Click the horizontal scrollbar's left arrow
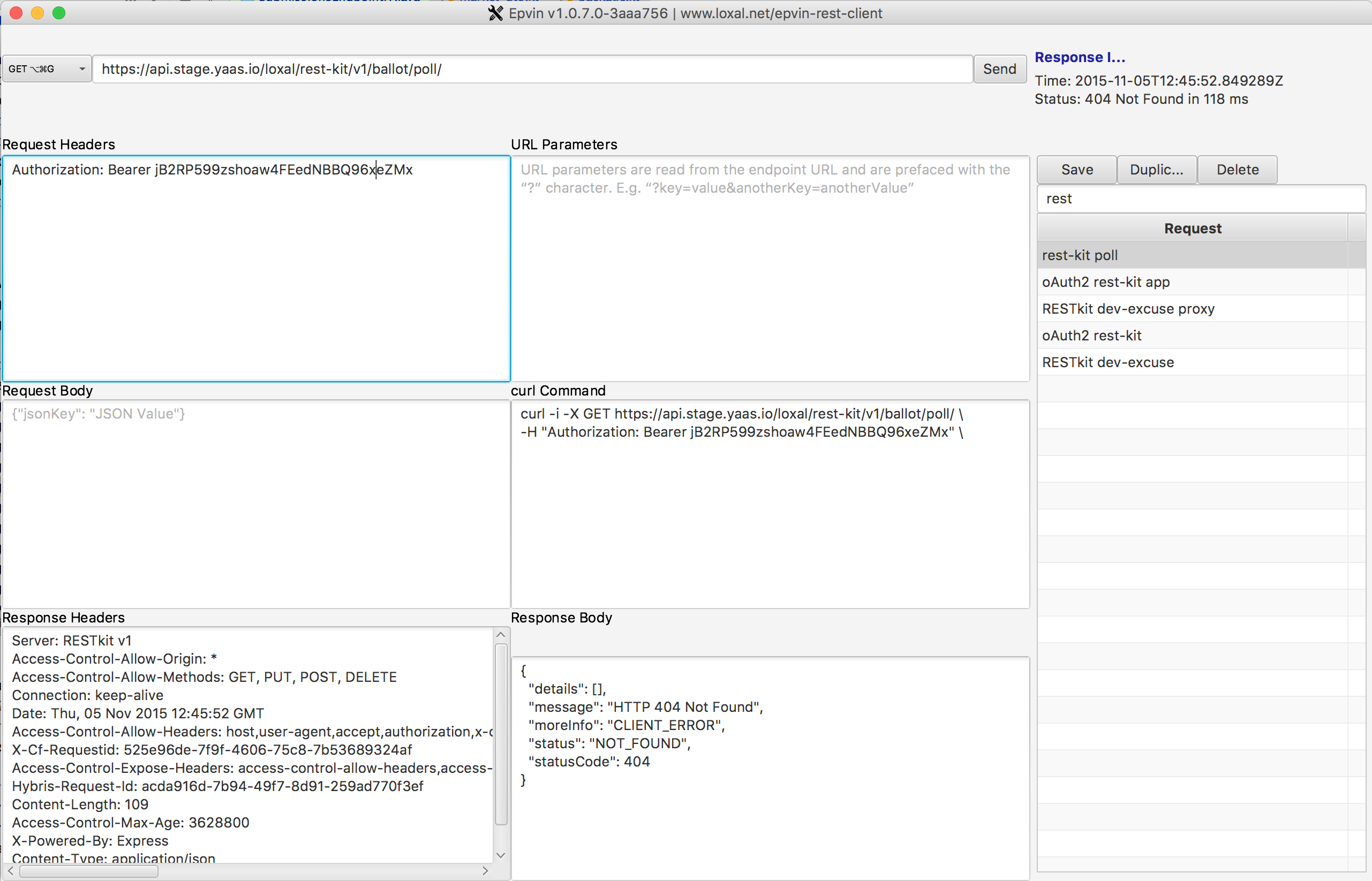Screen dimensions: 1372x881 tap(10, 871)
